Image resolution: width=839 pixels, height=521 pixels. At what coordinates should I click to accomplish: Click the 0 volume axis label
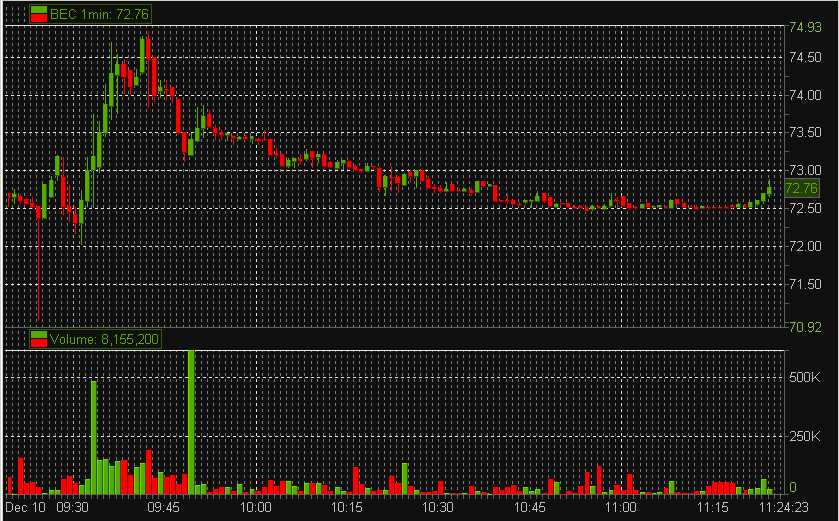795,487
